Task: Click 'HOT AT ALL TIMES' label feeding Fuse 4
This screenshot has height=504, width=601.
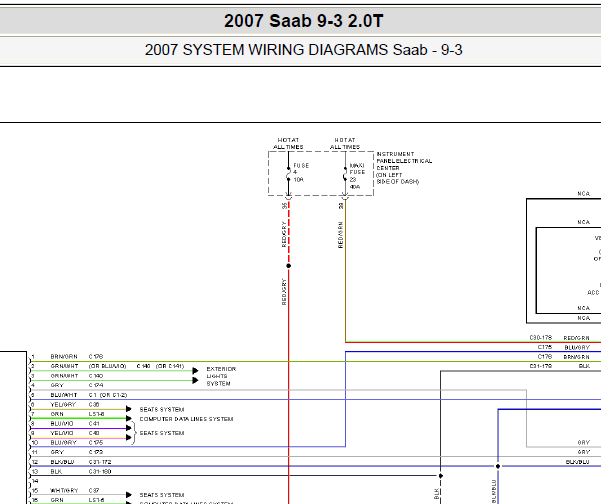Action: tap(288, 143)
